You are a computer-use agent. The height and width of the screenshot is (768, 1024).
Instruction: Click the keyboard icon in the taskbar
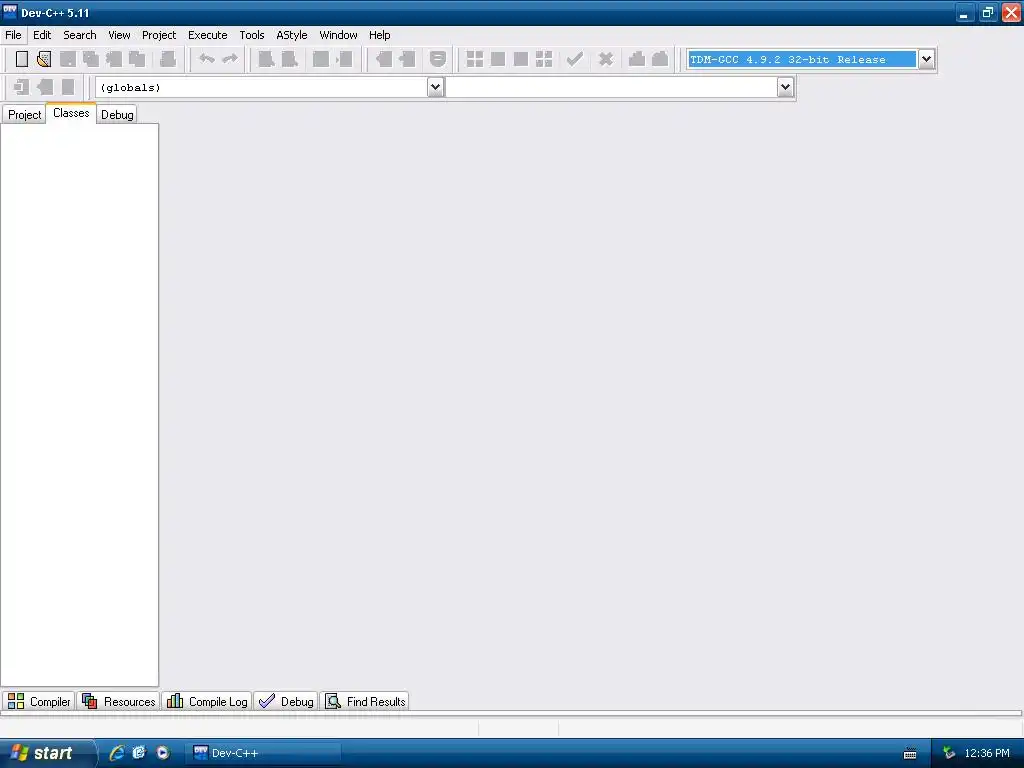click(x=910, y=754)
